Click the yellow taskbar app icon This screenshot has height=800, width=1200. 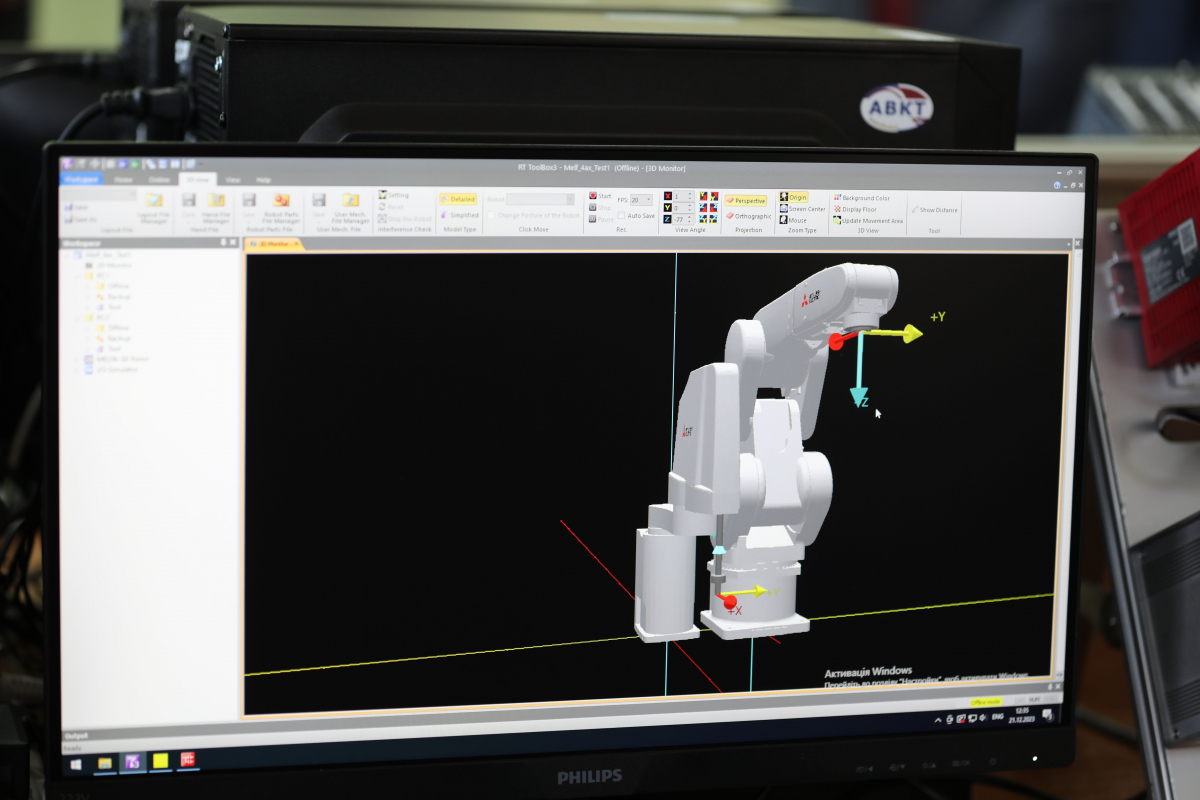pos(160,761)
